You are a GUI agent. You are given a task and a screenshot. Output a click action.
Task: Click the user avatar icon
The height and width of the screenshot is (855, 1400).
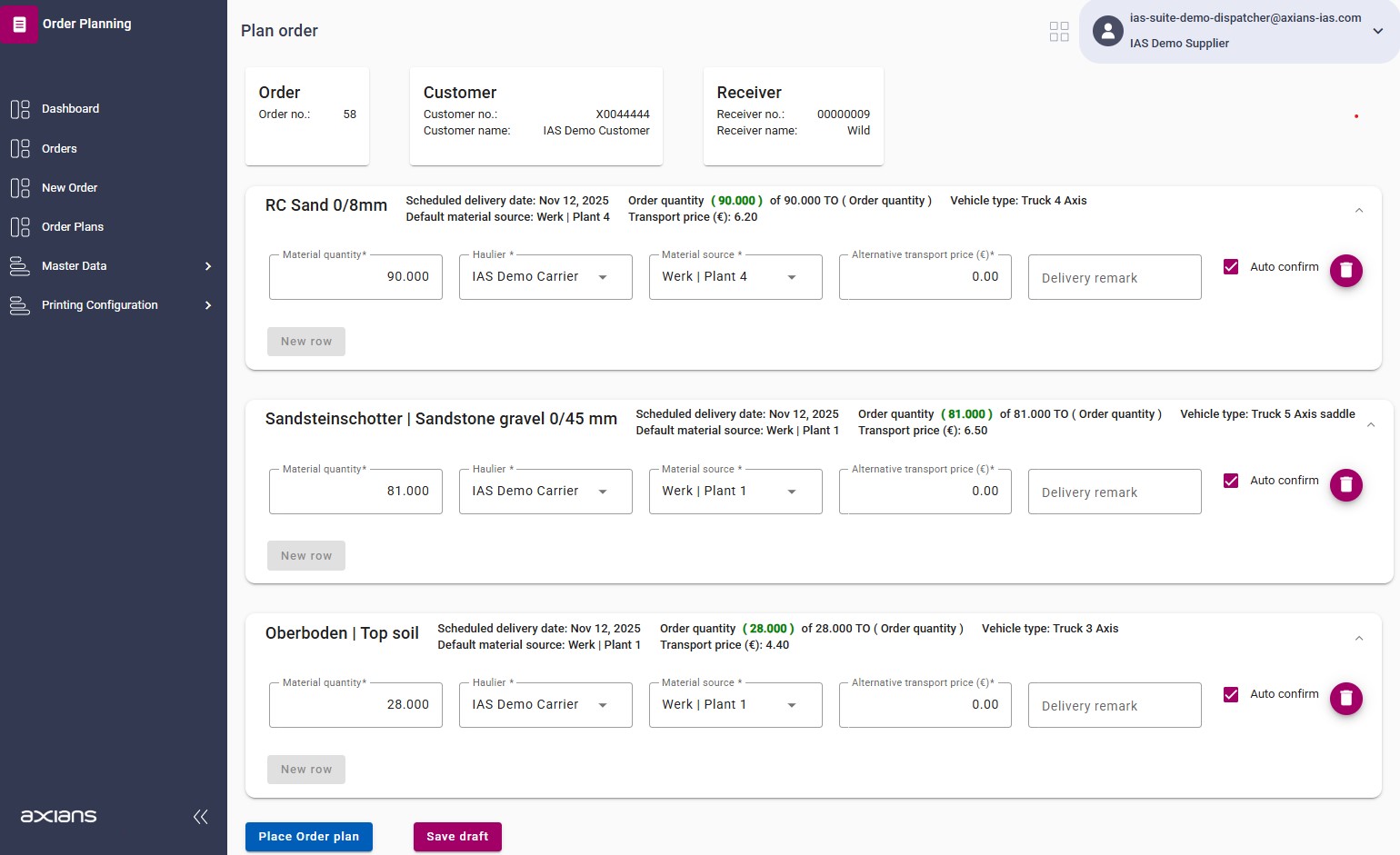(x=1107, y=31)
